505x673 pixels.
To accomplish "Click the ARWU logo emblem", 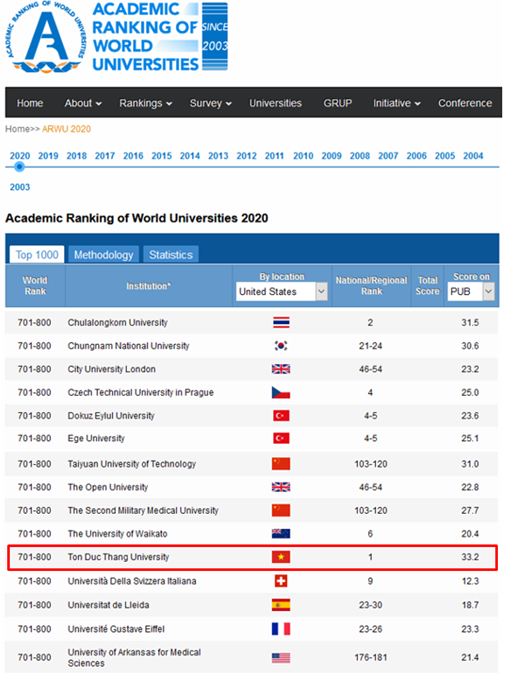I will click(x=44, y=37).
